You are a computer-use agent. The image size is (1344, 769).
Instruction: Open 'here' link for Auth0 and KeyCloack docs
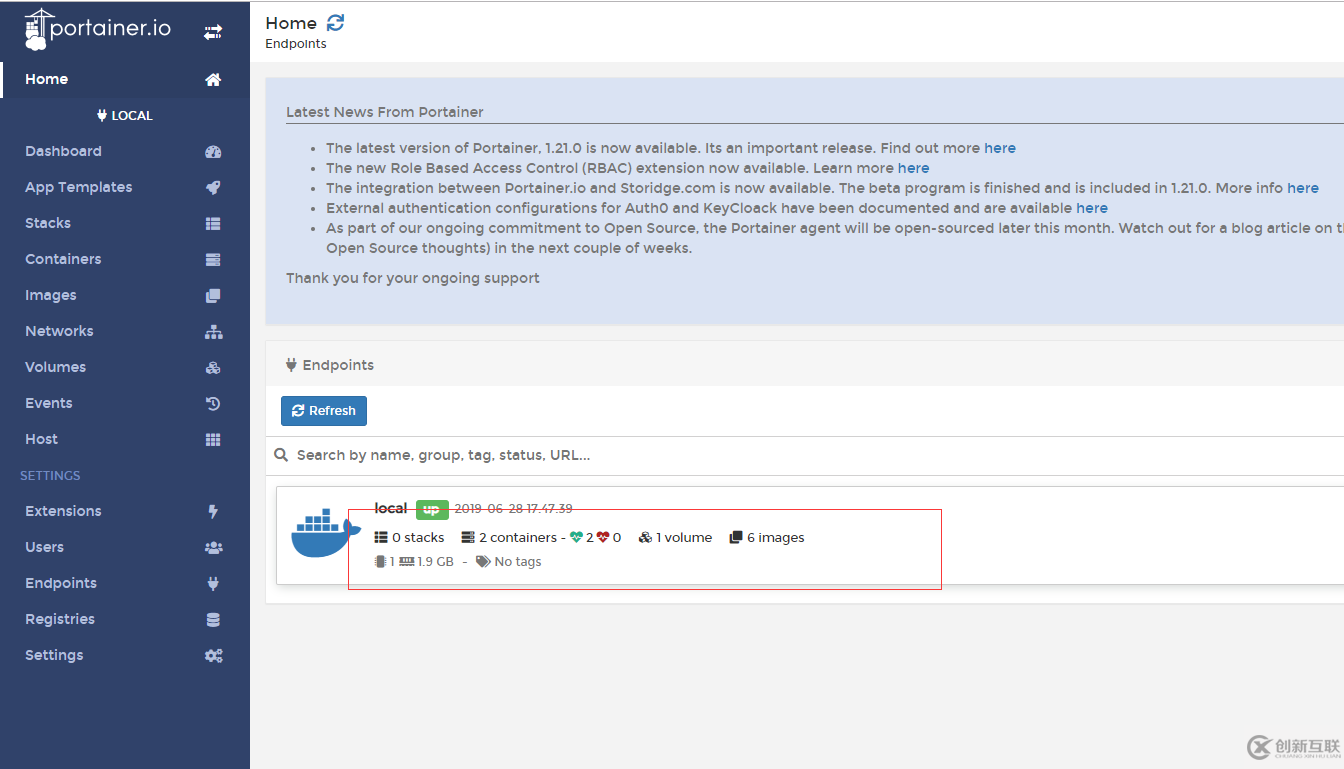1092,208
